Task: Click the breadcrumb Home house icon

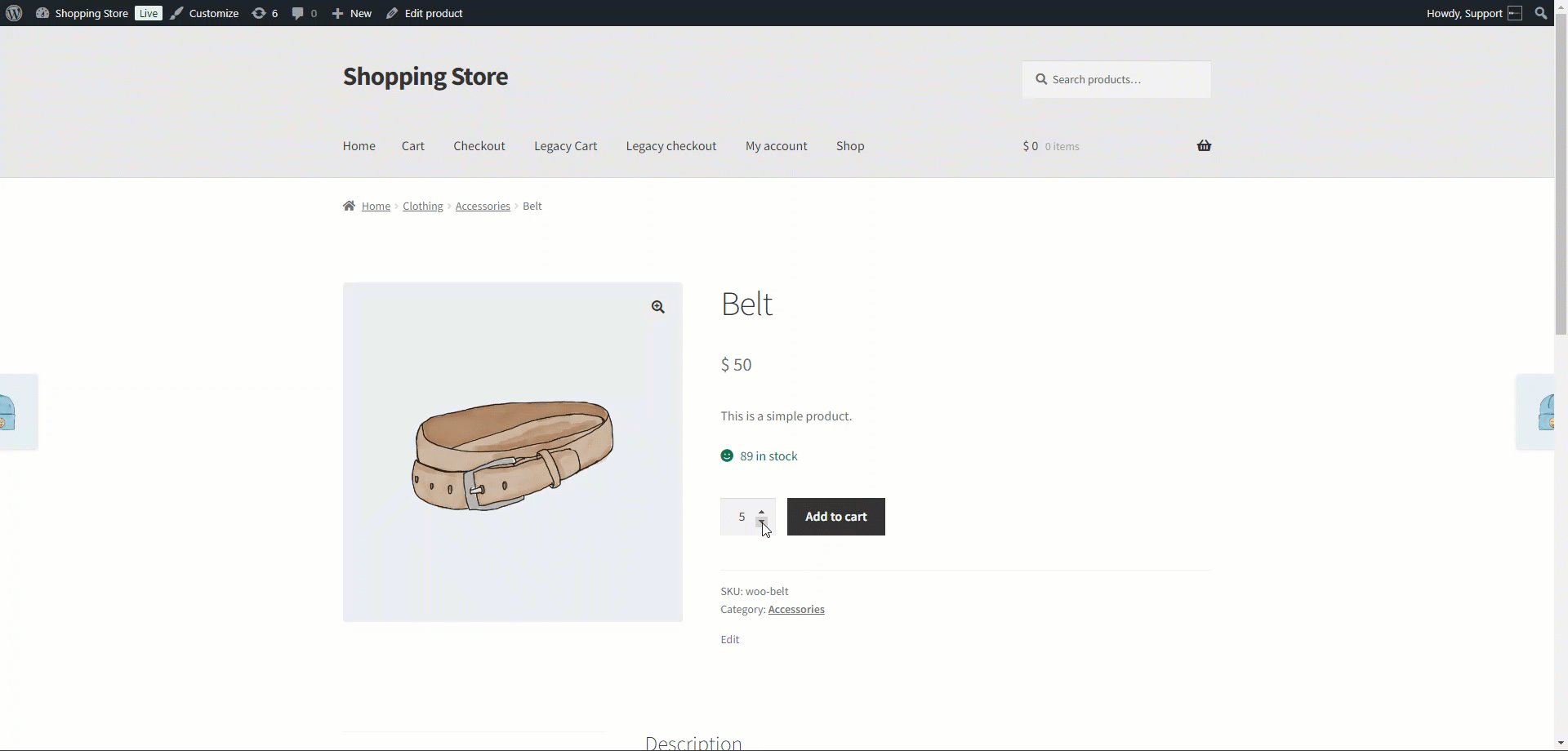Action: coord(350,206)
